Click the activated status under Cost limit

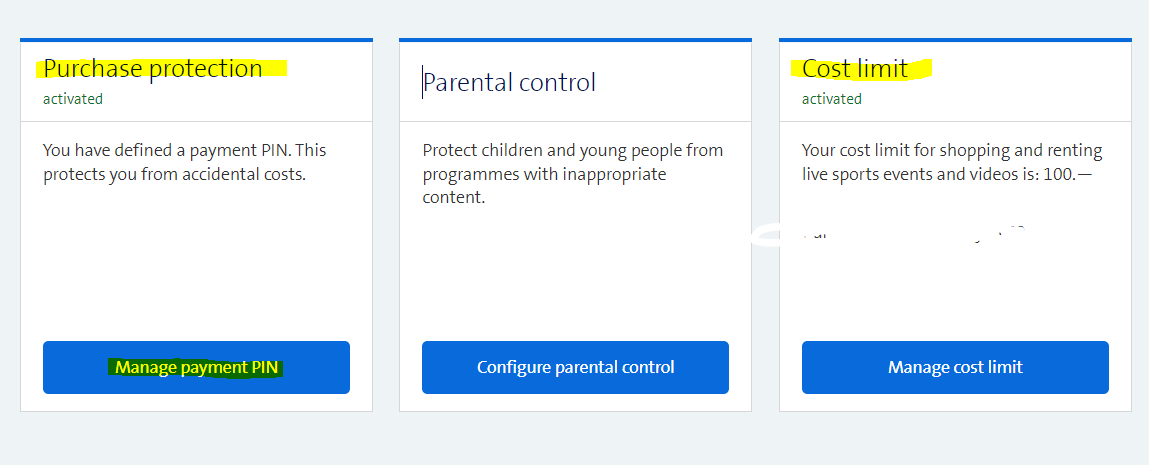tap(832, 99)
